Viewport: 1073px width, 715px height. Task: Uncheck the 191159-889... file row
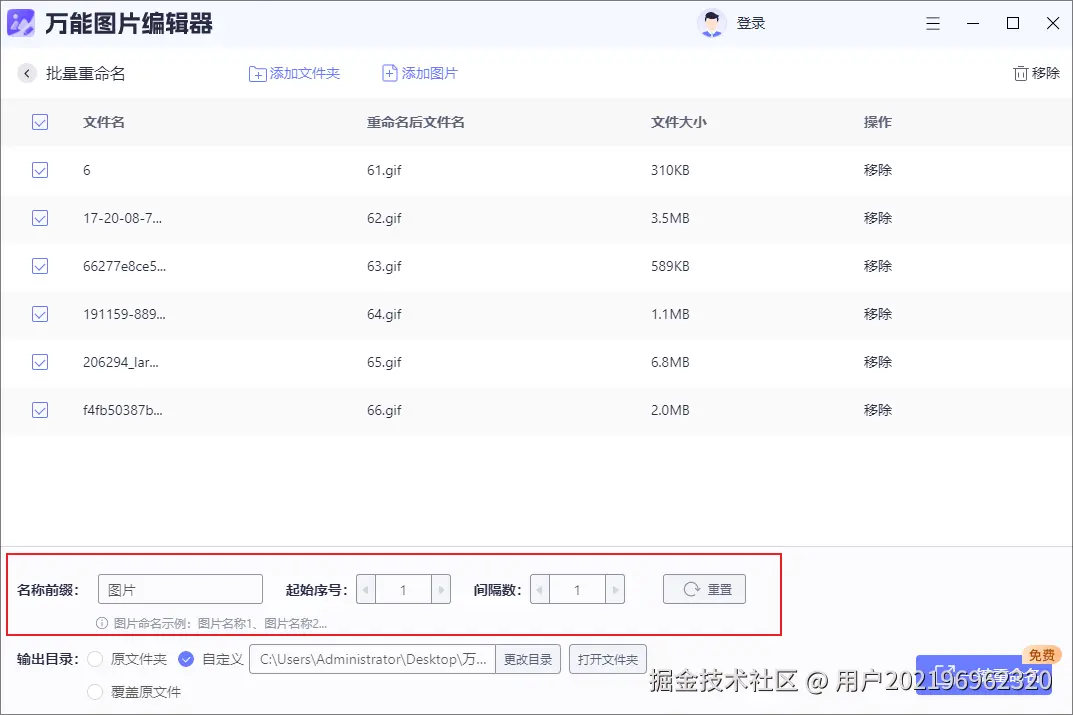pyautogui.click(x=40, y=314)
